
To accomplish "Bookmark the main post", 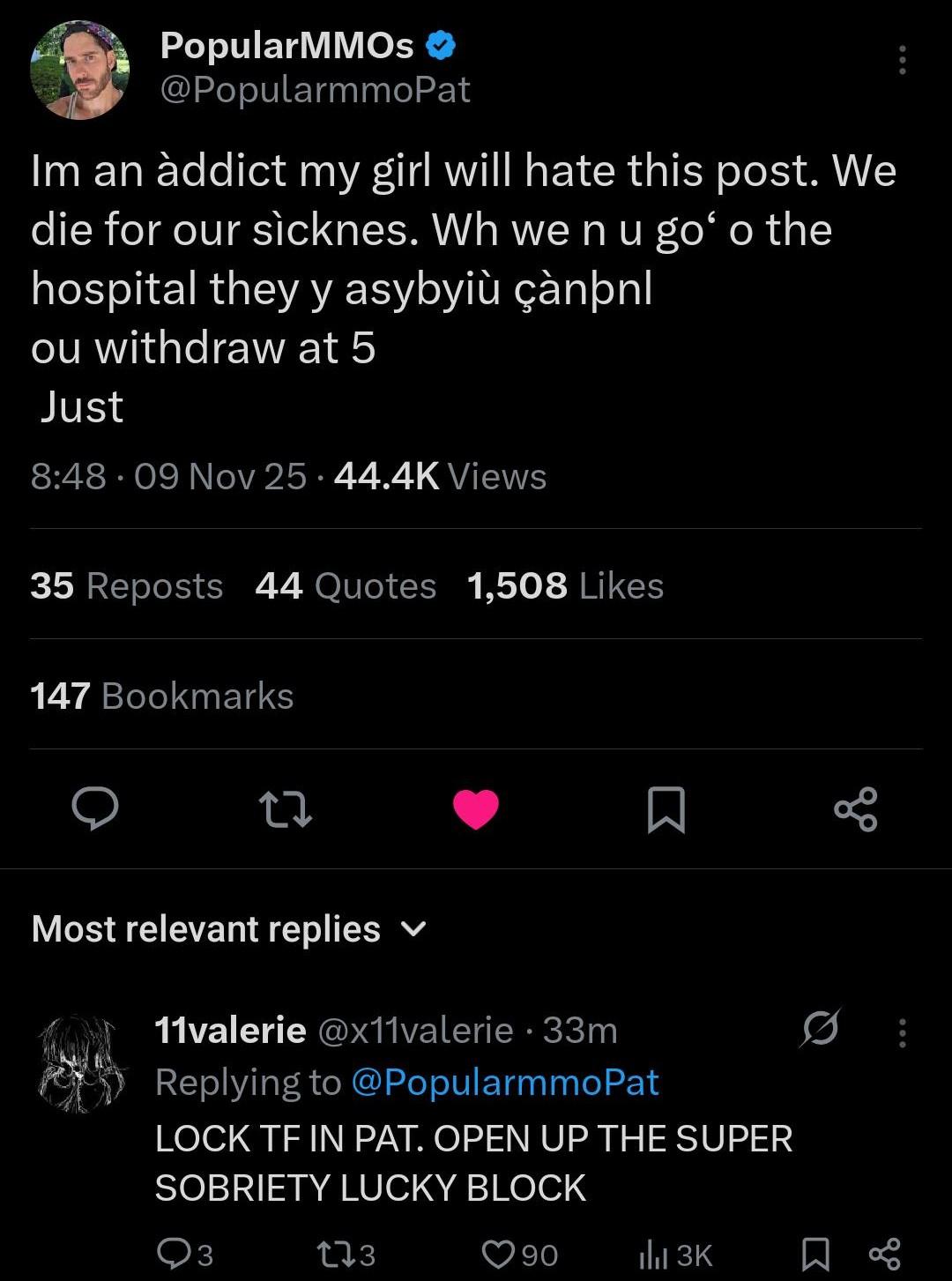I will coord(666,809).
